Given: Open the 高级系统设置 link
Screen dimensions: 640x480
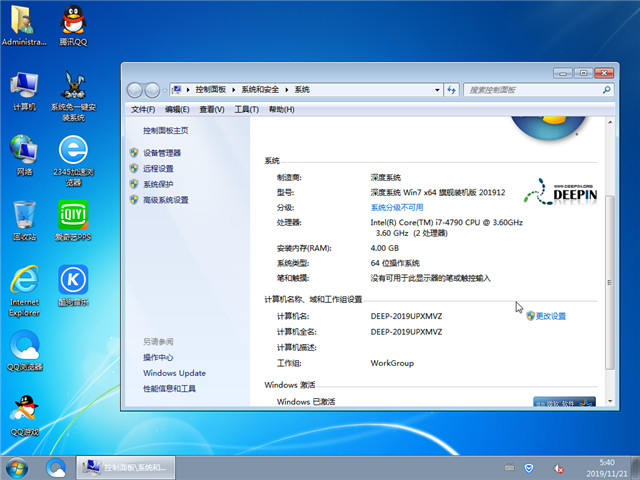Looking at the screenshot, I should coord(165,200).
